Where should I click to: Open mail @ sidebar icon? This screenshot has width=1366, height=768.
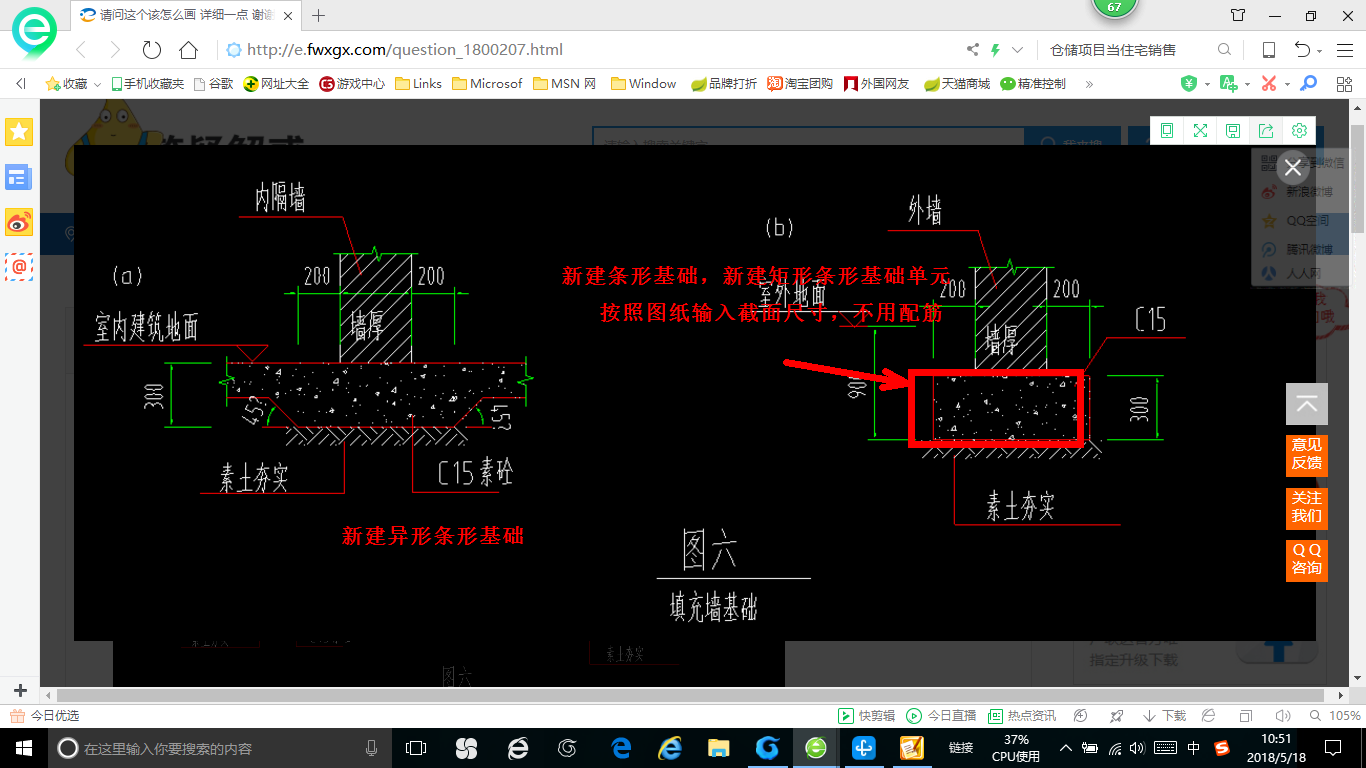[19, 266]
